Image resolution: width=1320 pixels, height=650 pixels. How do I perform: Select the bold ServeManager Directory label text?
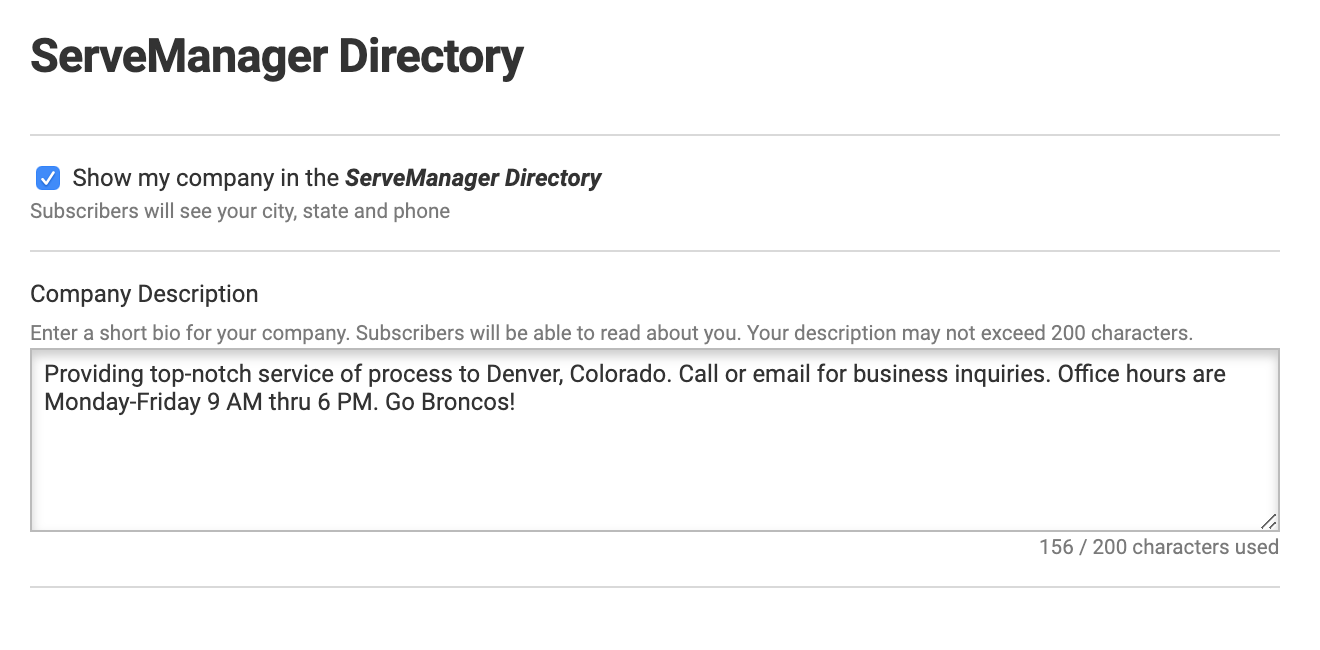point(473,177)
